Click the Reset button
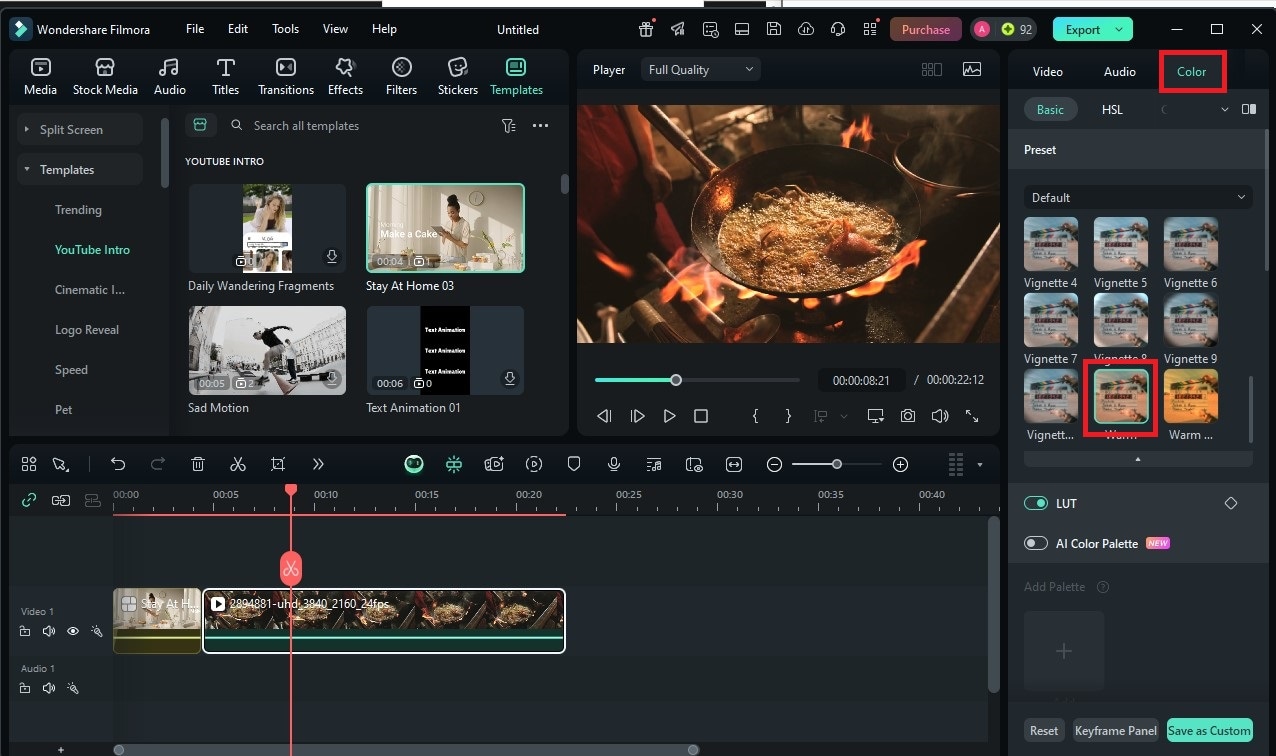This screenshot has height=756, width=1276. click(1044, 731)
